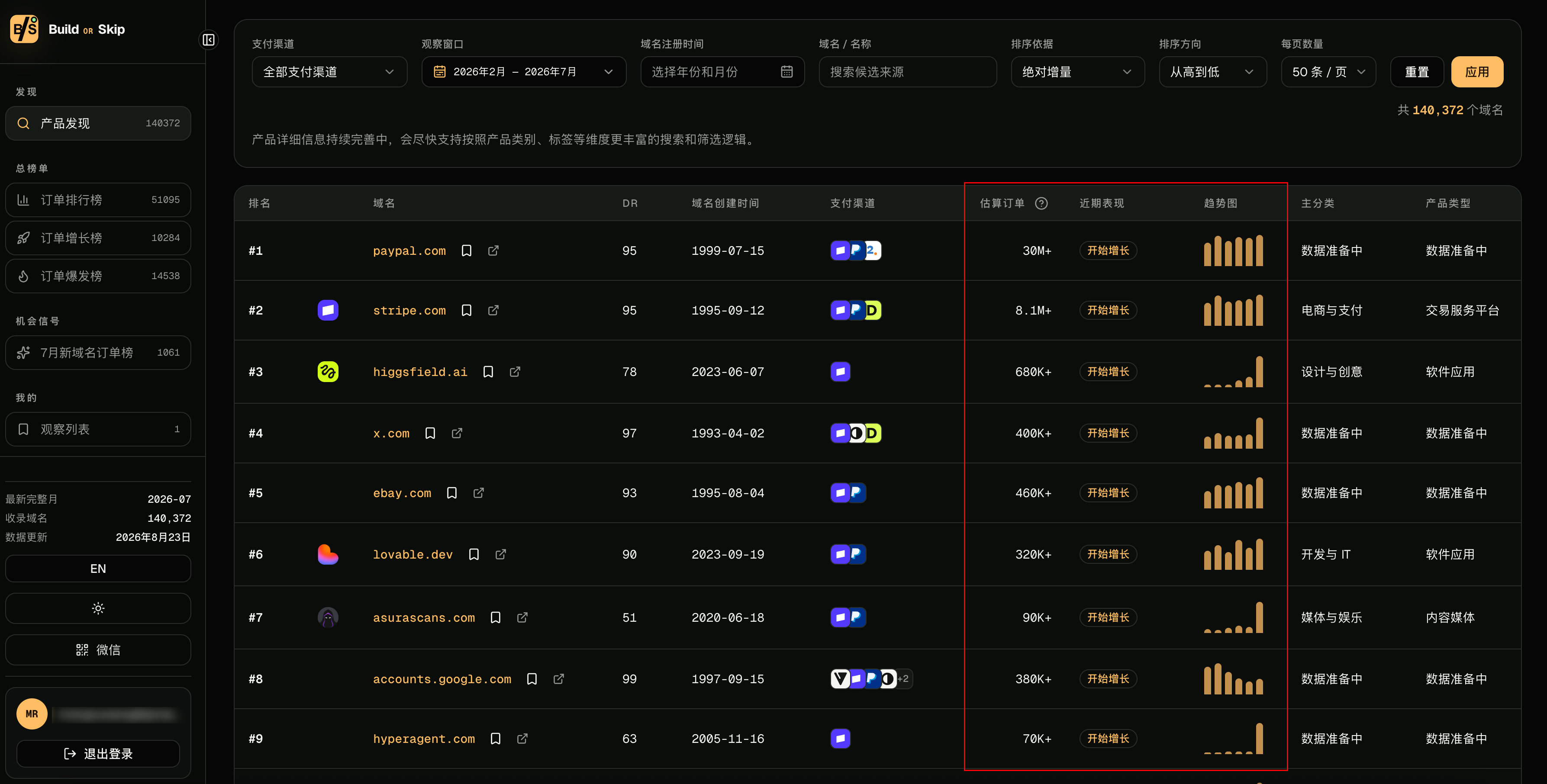Switch language to EN
This screenshot has width=1547, height=784.
[x=98, y=569]
